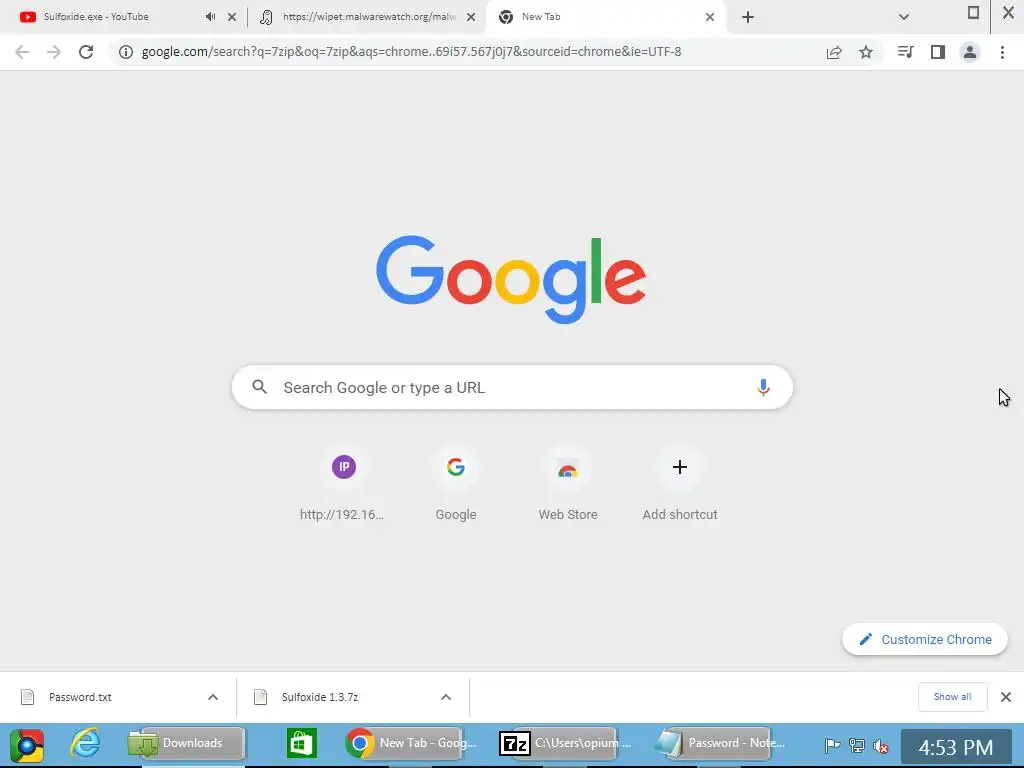Screen dimensions: 1024x768
Task: Close the Sulfoxide.exe YouTube tab
Action: [x=232, y=17]
